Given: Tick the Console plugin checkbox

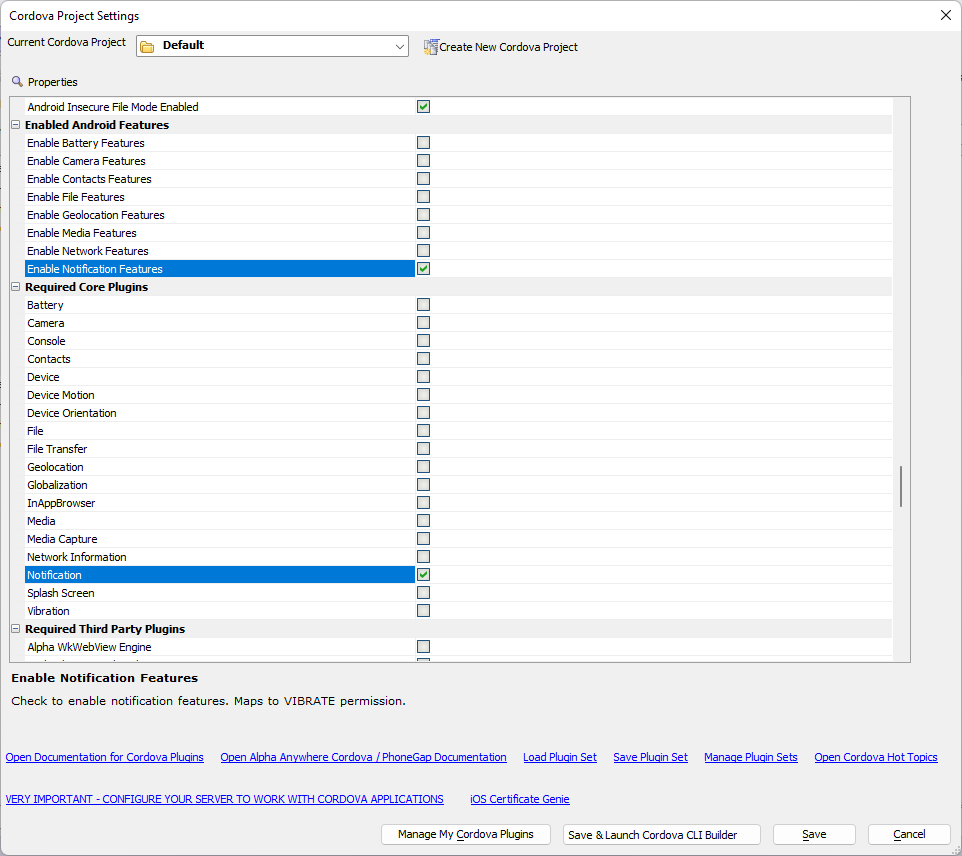Looking at the screenshot, I should [x=423, y=341].
